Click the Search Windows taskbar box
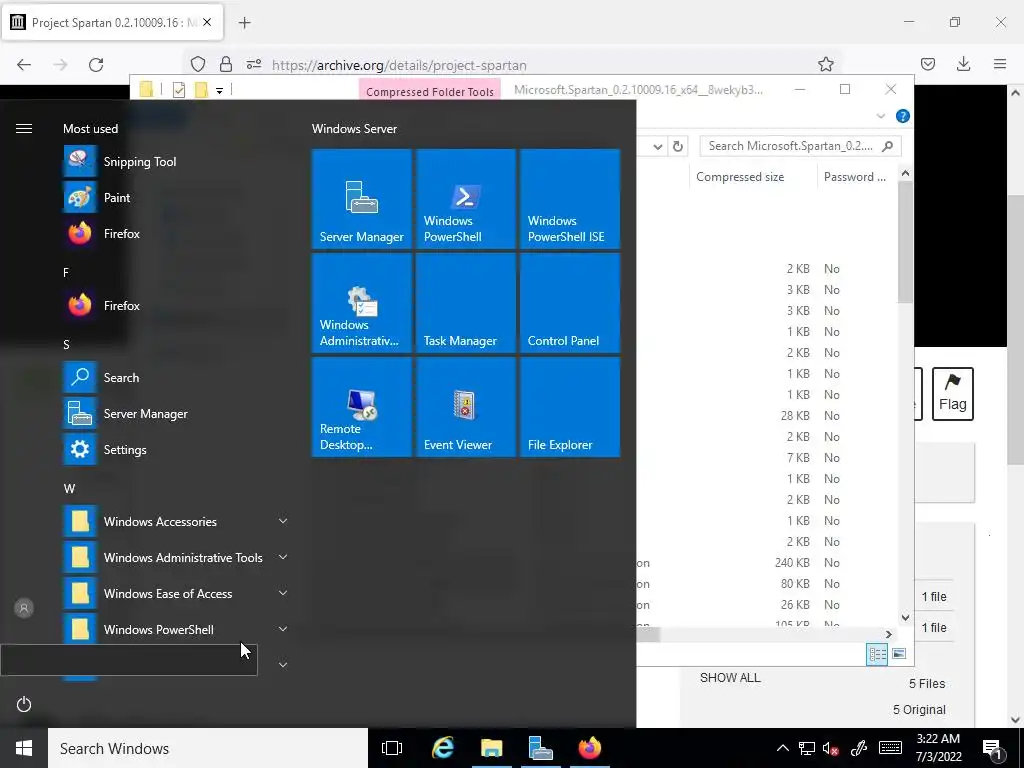 click(x=208, y=748)
